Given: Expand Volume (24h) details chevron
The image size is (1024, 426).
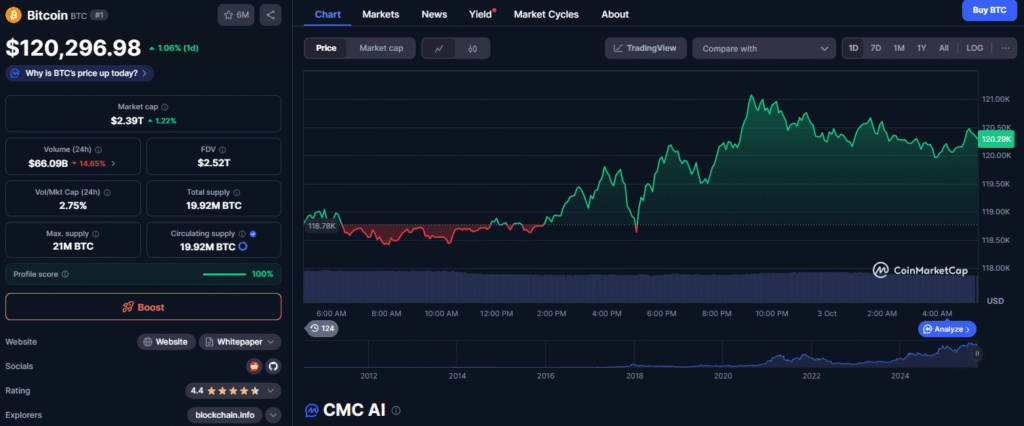Looking at the screenshot, I should pyautogui.click(x=114, y=163).
